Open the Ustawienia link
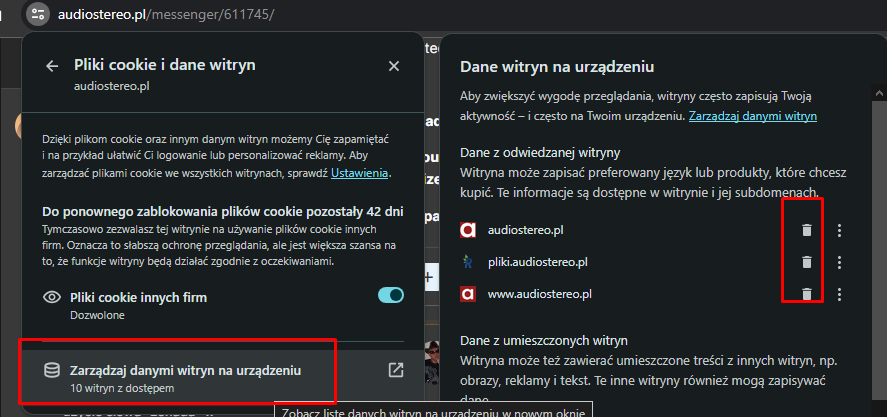 359,173
